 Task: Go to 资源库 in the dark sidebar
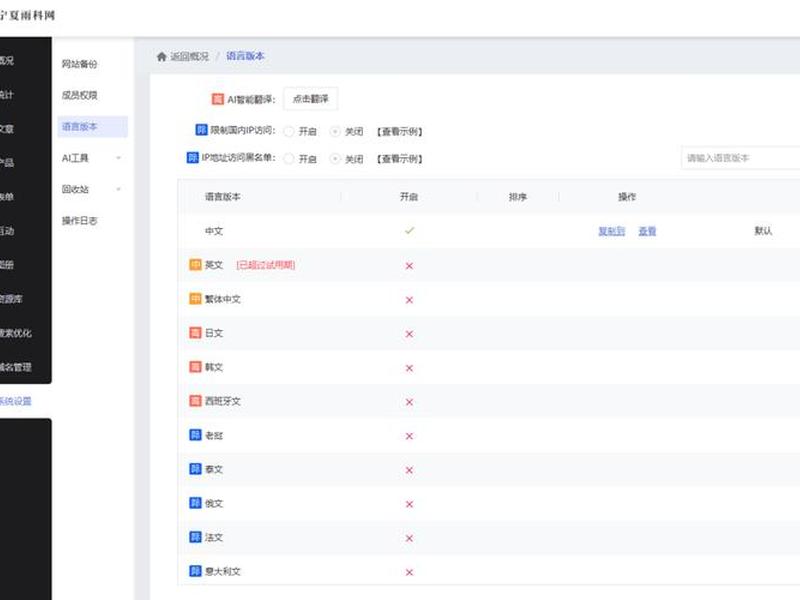tap(11, 299)
